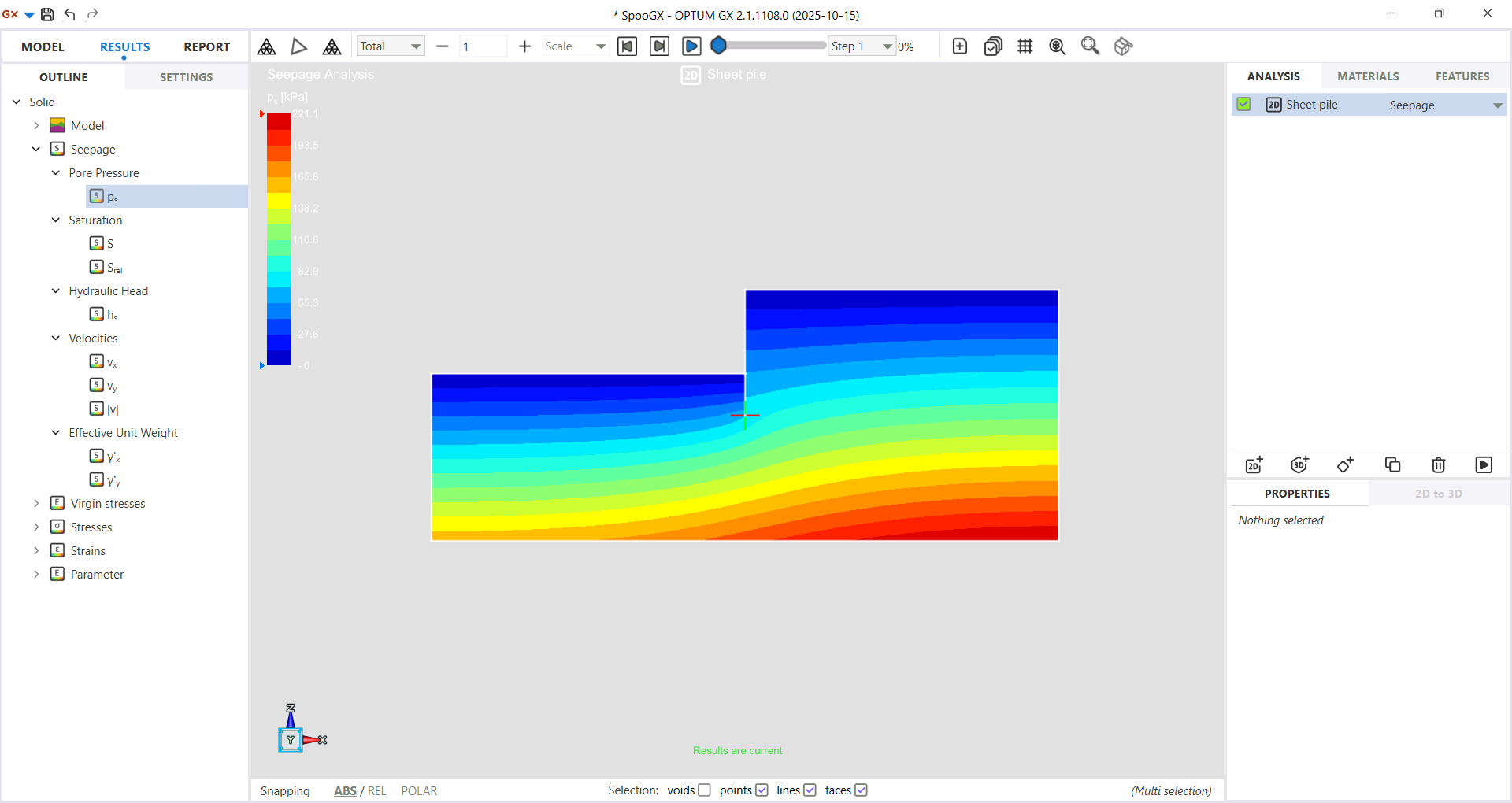Open zoom to fit view
Screen dimensions: 1512x803
click(x=1089, y=46)
